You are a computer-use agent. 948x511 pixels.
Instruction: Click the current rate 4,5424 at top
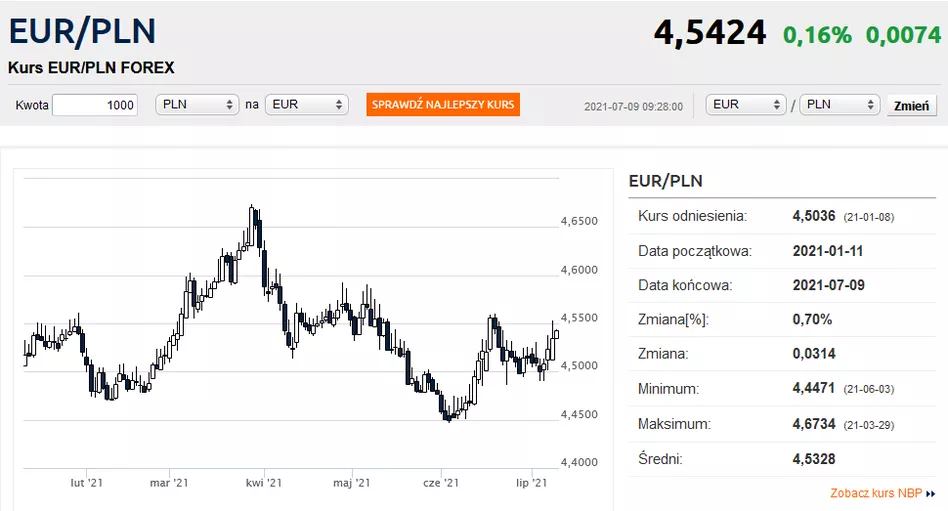[710, 33]
